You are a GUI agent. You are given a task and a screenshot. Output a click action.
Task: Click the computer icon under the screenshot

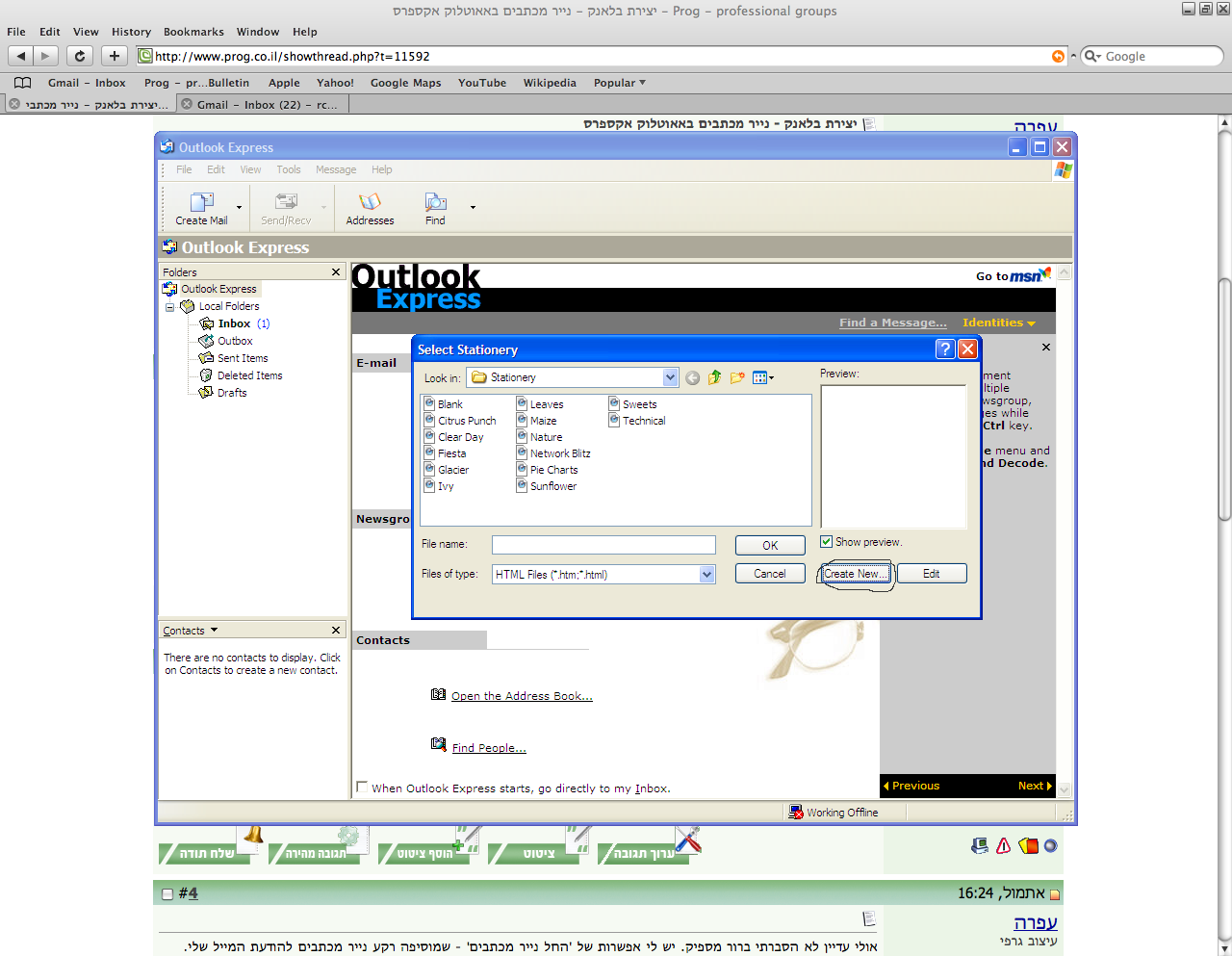[x=980, y=845]
